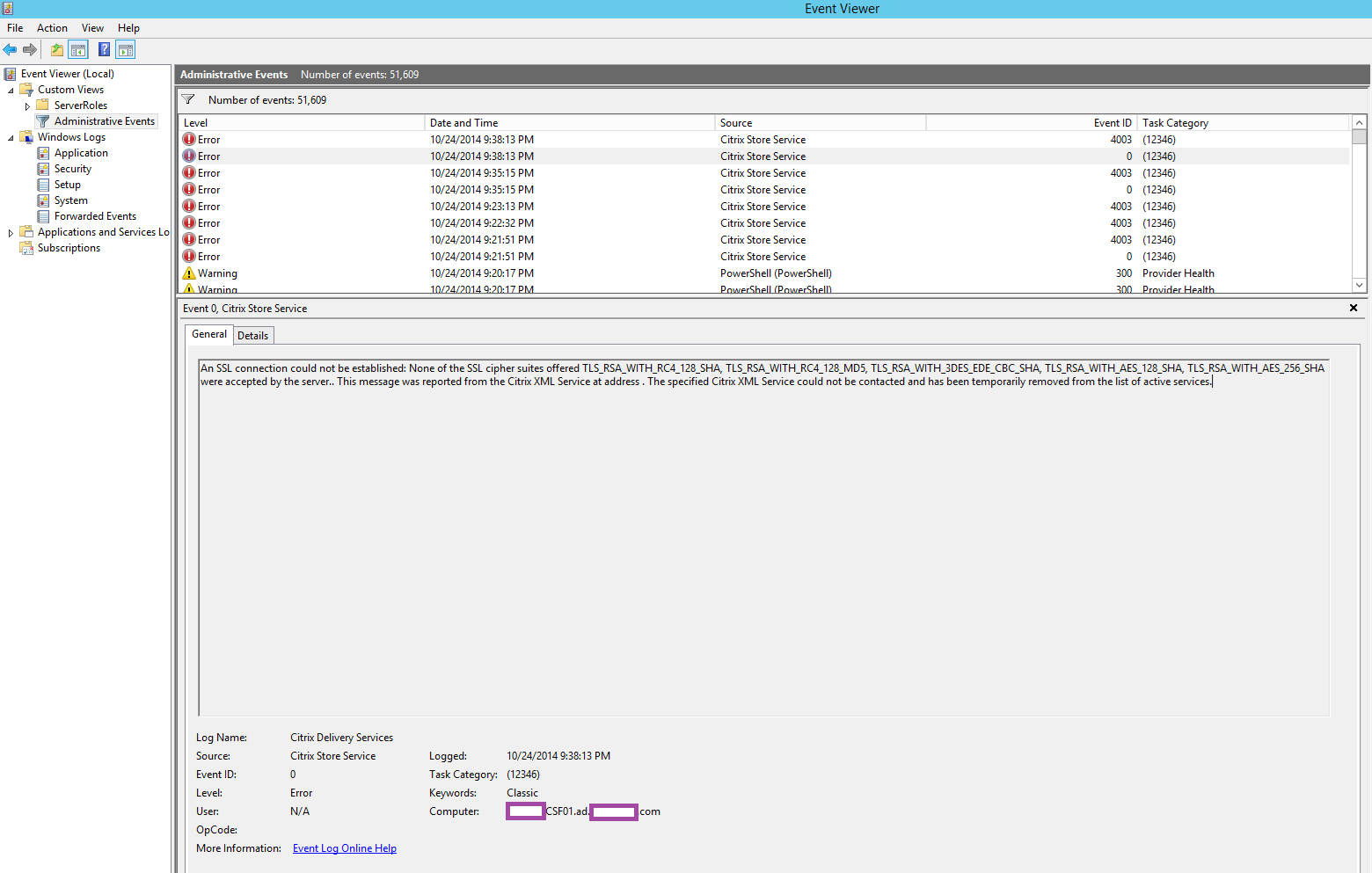Click the User value 'N/A'
The width and height of the screenshot is (1372, 873).
point(300,811)
